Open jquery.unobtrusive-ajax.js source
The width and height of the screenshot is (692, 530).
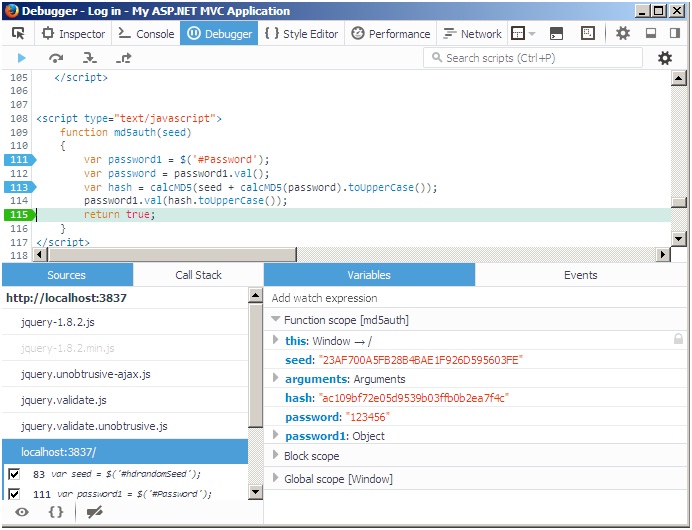(x=125, y=374)
